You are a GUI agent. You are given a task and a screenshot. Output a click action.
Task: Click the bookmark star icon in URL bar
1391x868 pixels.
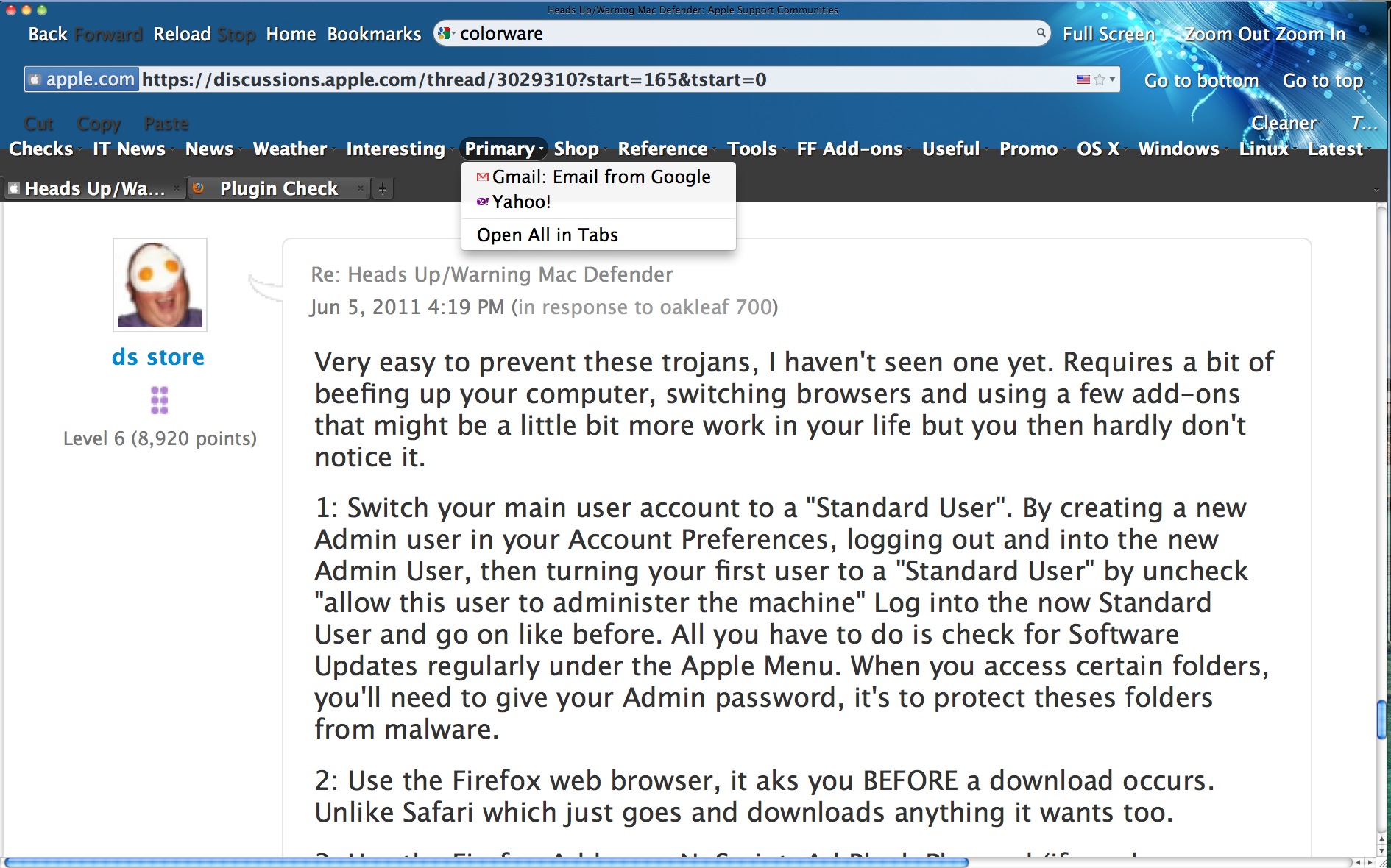[x=1100, y=79]
